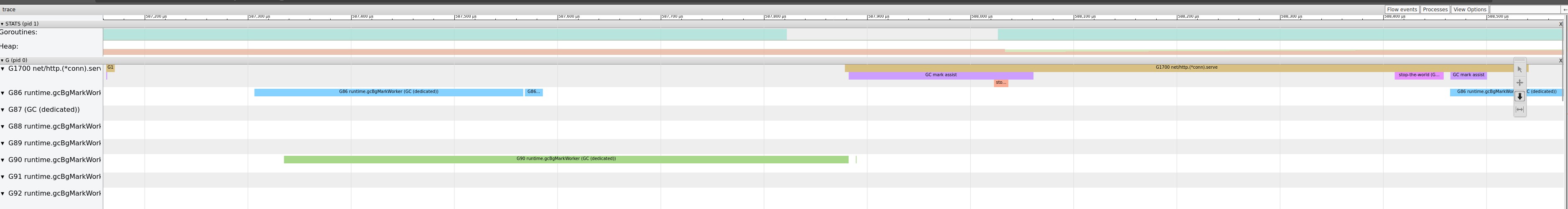Click the orange 'sto...' slice under GC mark assist
Screen dimensions: 1568x209
pos(1001,83)
